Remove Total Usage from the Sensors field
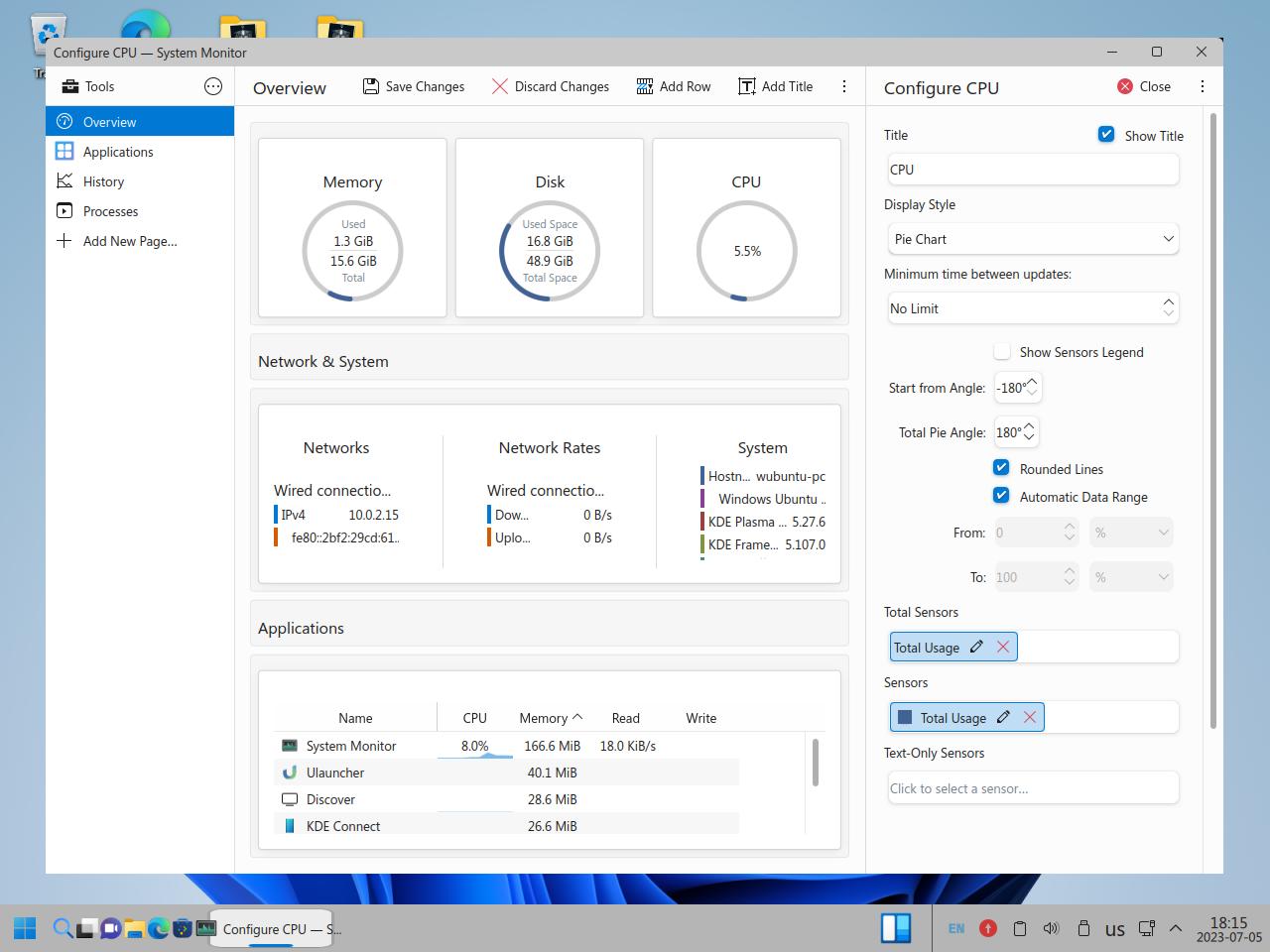Viewport: 1270px width, 952px height. [1030, 717]
